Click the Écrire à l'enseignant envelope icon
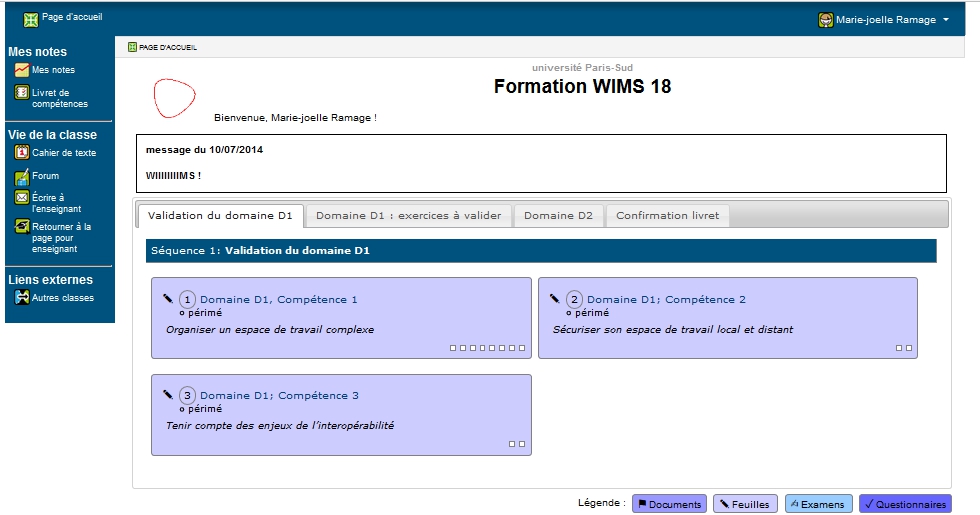Screen dimensions: 980x515 (21, 198)
